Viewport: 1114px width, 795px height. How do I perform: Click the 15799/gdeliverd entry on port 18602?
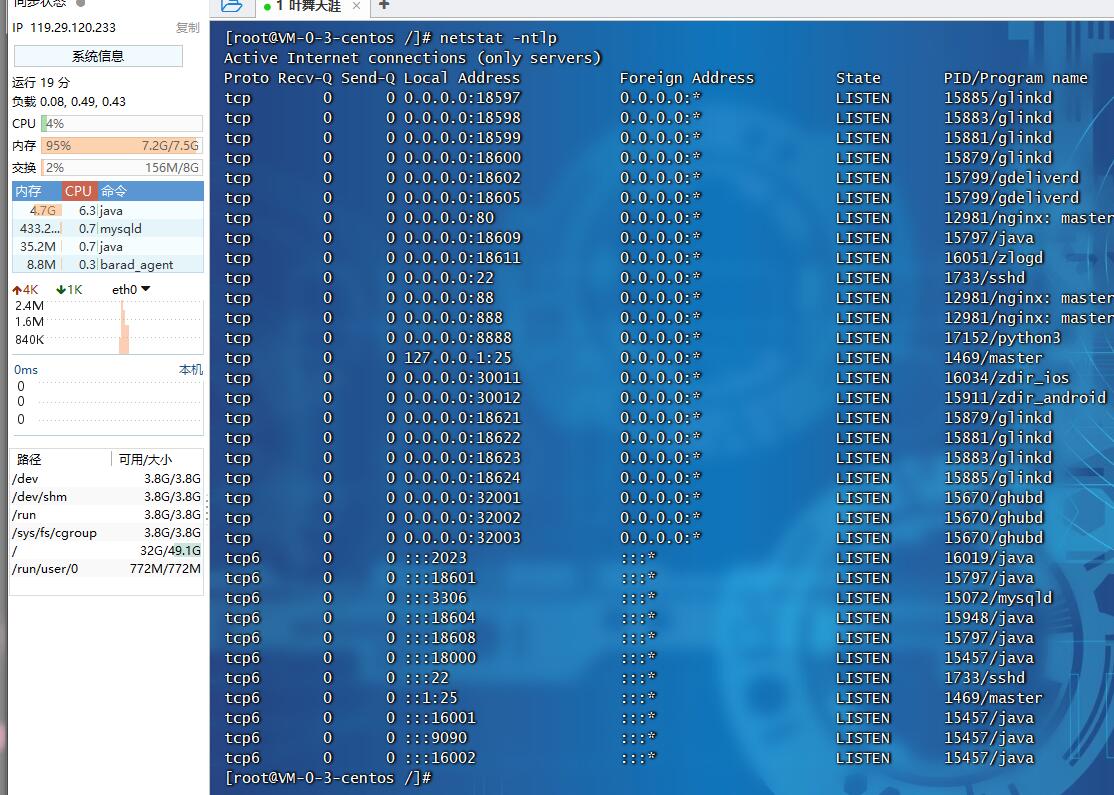pos(1012,178)
